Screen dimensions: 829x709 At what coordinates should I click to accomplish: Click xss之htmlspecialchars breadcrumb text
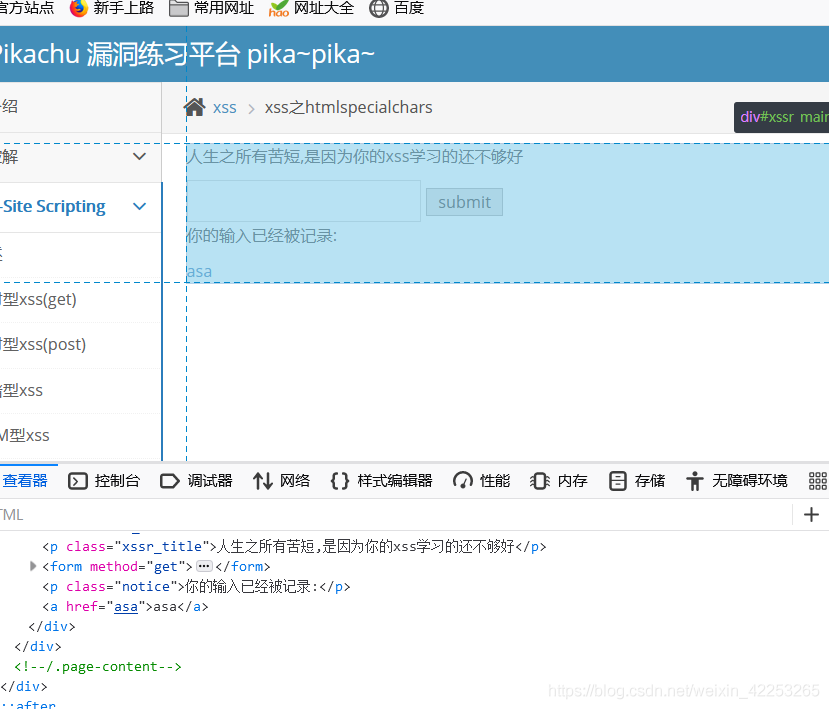(x=348, y=107)
